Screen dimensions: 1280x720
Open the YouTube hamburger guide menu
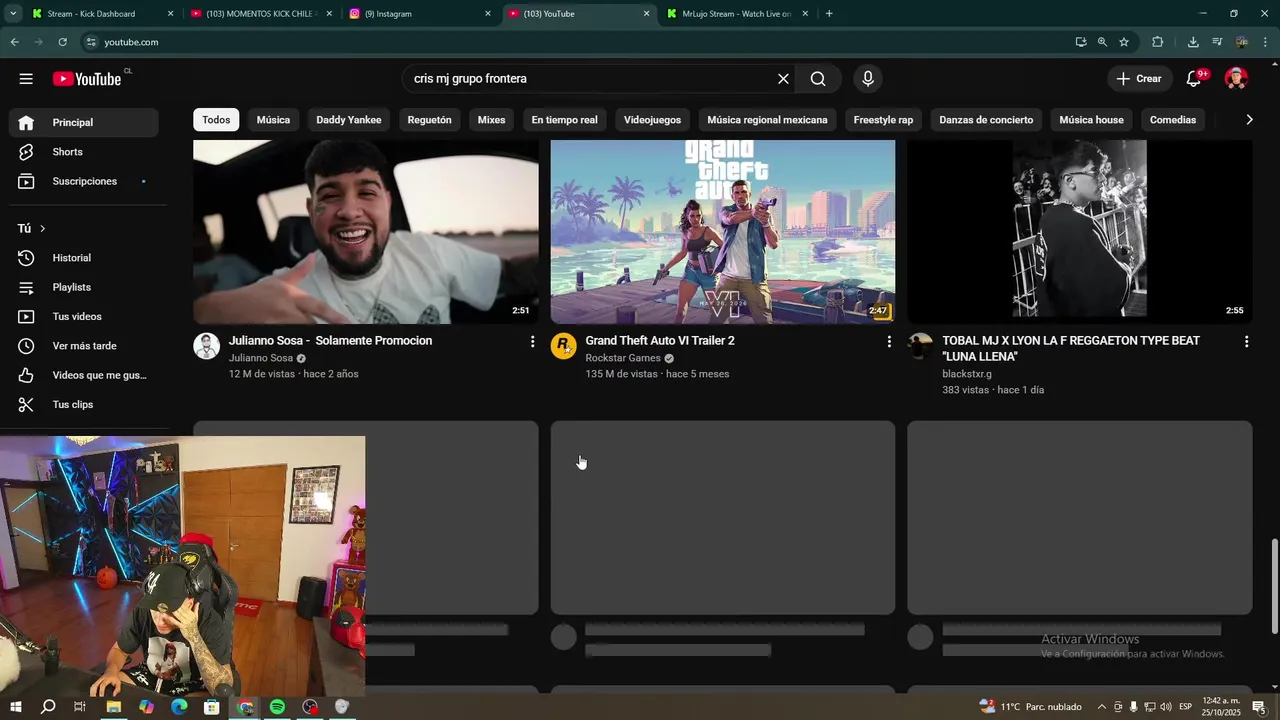[26, 79]
